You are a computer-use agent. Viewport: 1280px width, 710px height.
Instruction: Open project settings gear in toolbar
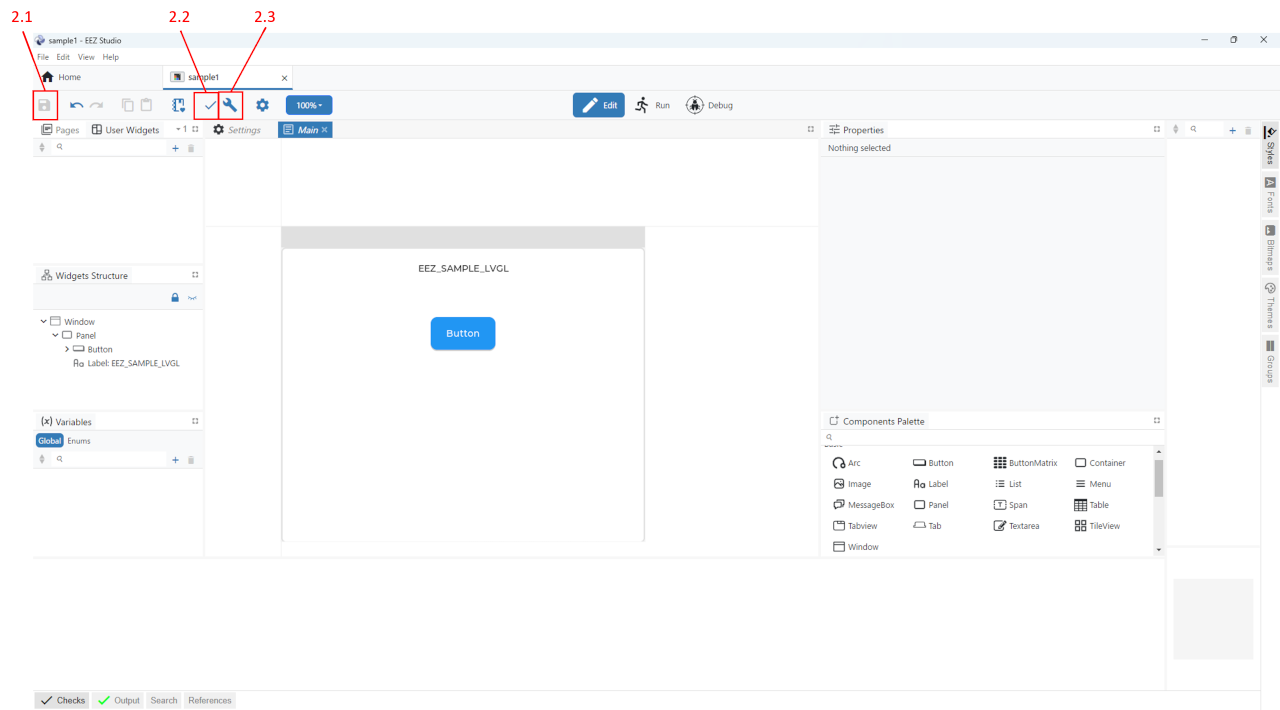[x=262, y=105]
